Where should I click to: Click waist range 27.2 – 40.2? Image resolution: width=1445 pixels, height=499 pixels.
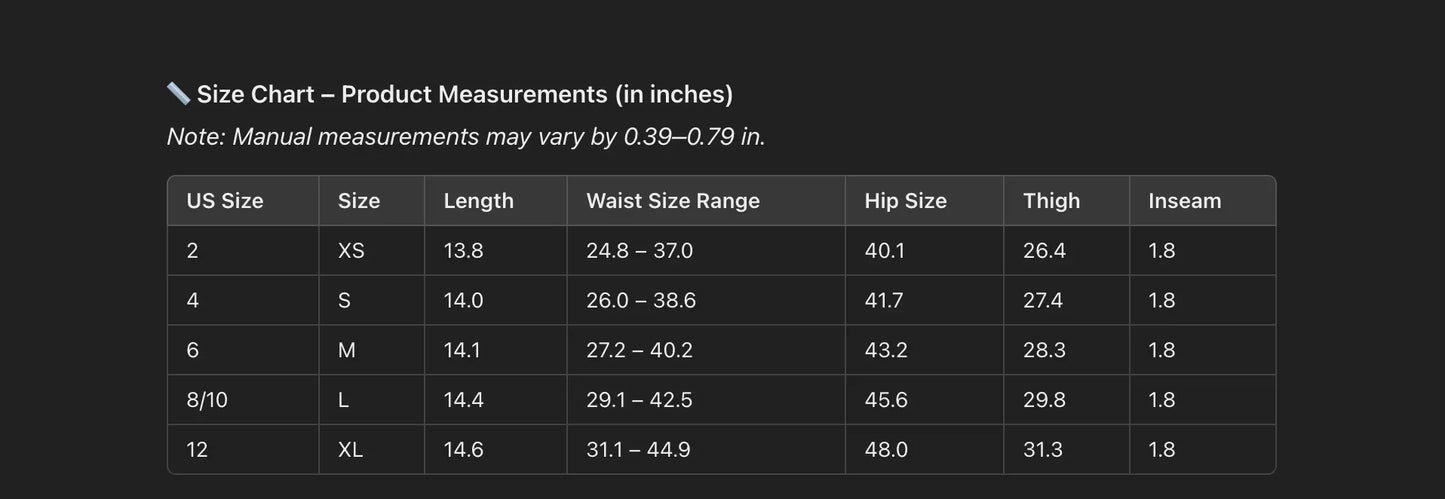tap(639, 350)
